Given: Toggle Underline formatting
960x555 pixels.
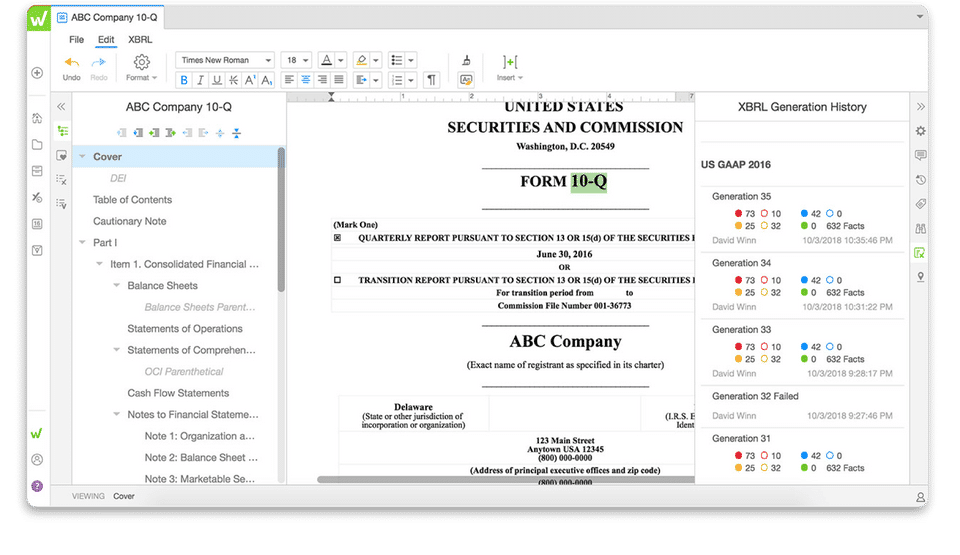Looking at the screenshot, I should [217, 80].
